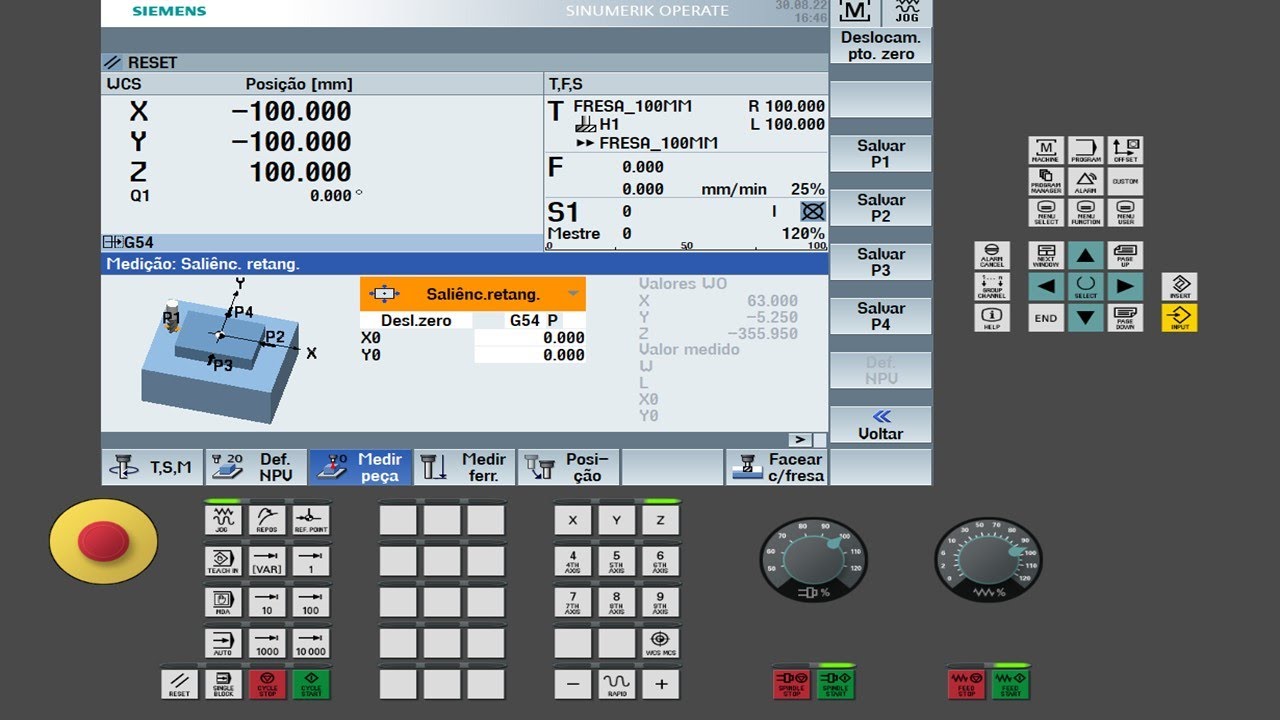
Task: Open the T,S,M softkey
Action: 152,467
